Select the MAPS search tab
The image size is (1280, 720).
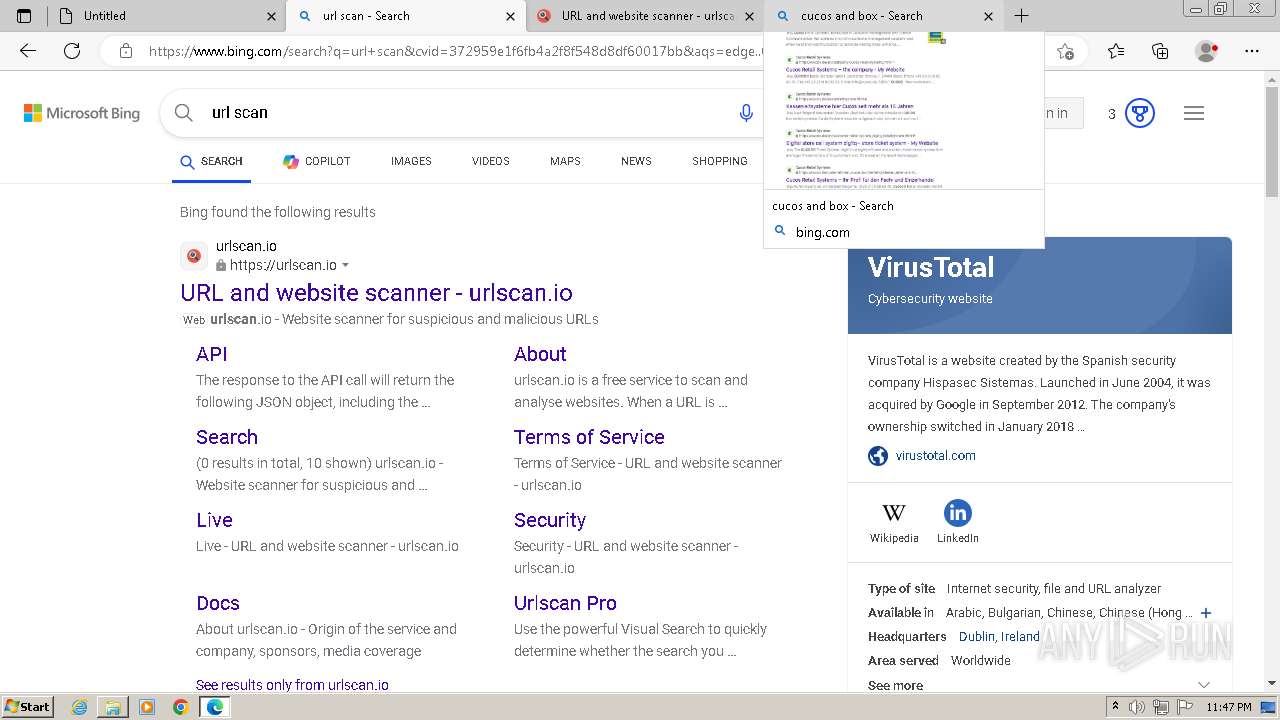565,161
